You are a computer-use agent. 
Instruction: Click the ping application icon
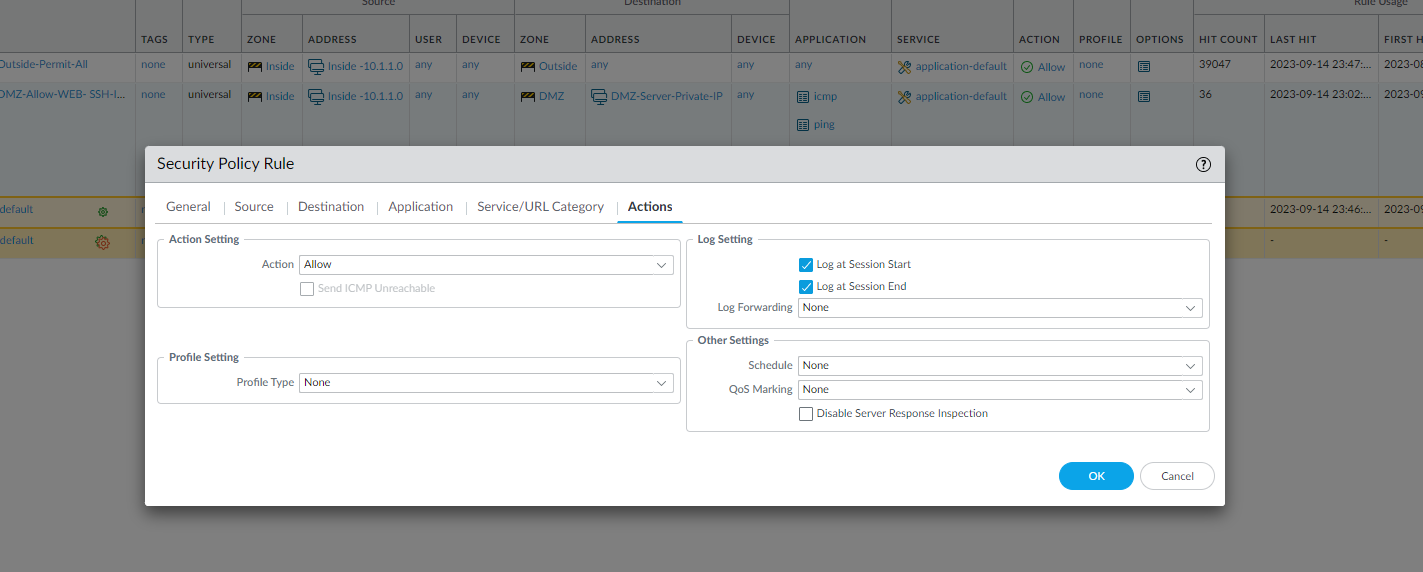pyautogui.click(x=803, y=125)
